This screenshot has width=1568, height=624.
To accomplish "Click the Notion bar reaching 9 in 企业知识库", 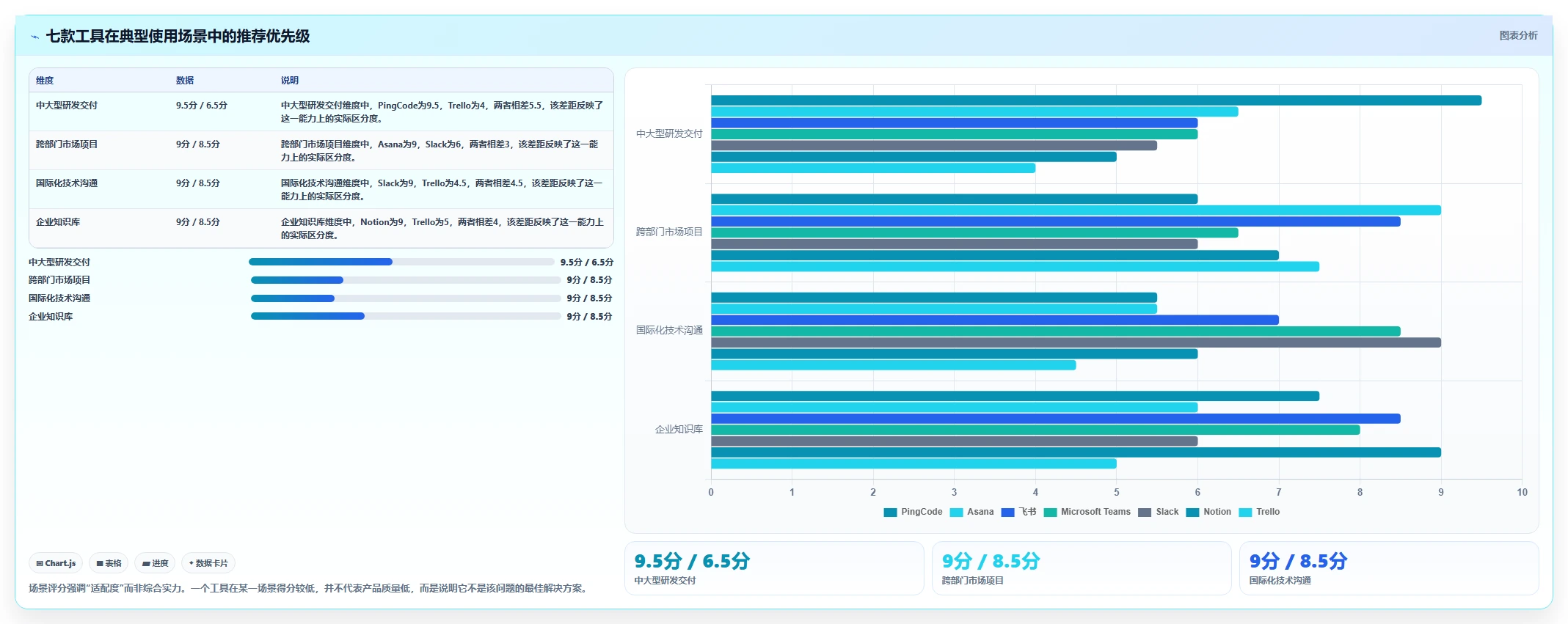I will pos(1076,452).
